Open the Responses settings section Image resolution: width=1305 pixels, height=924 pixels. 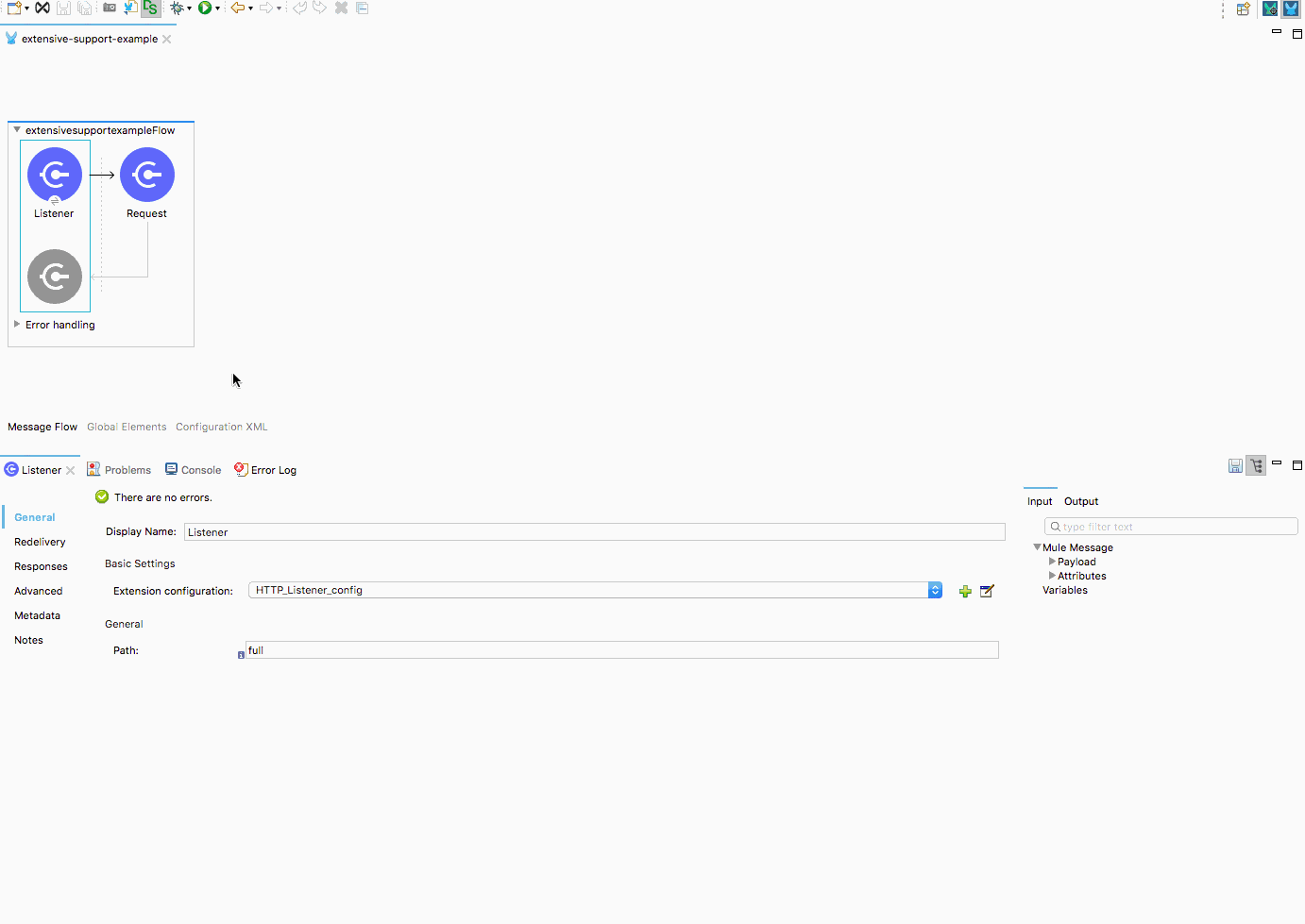[x=41, y=566]
